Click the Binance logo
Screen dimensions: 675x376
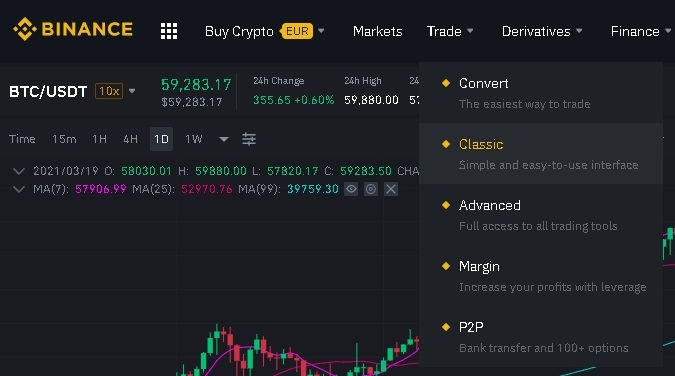pos(73,29)
